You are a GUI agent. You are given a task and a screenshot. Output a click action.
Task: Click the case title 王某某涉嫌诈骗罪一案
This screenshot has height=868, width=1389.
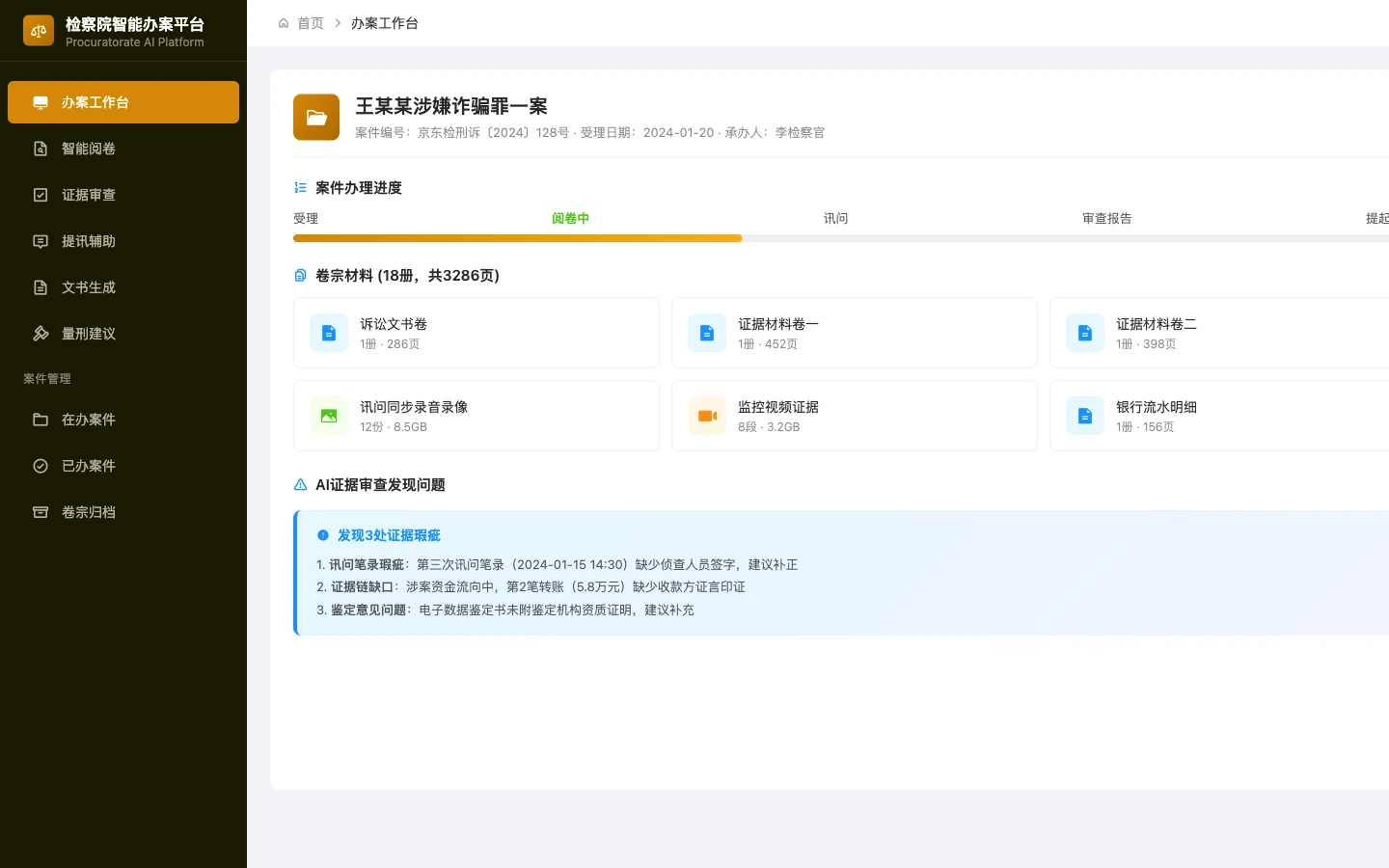point(451,106)
